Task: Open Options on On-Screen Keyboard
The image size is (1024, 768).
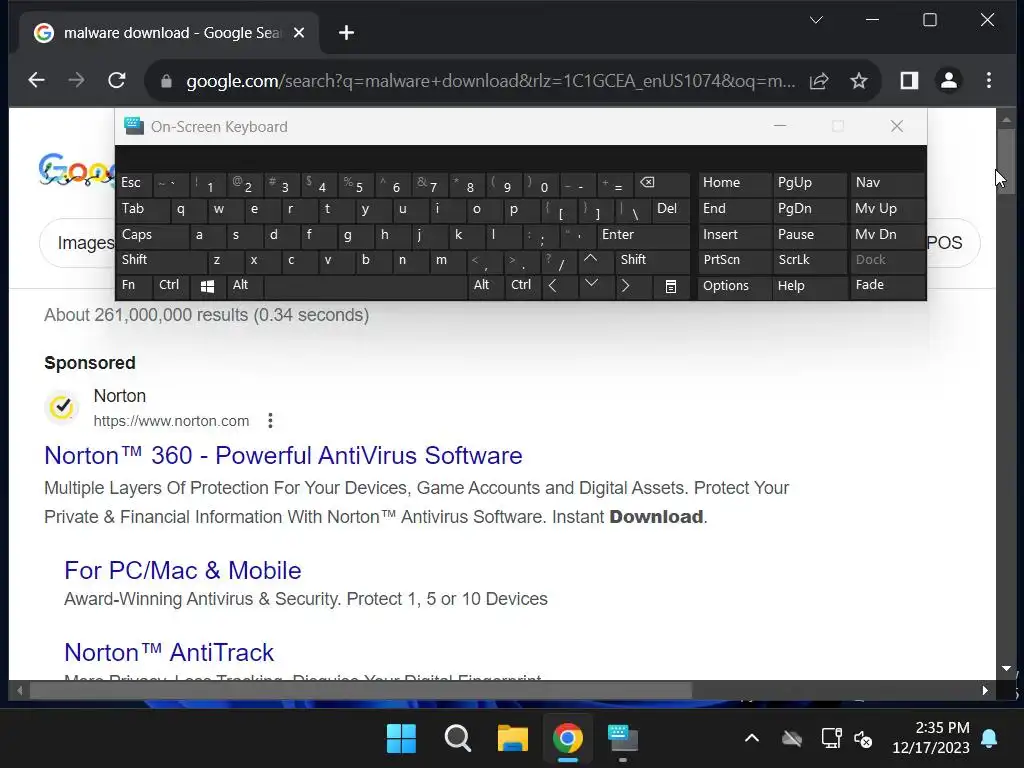Action: (x=735, y=286)
